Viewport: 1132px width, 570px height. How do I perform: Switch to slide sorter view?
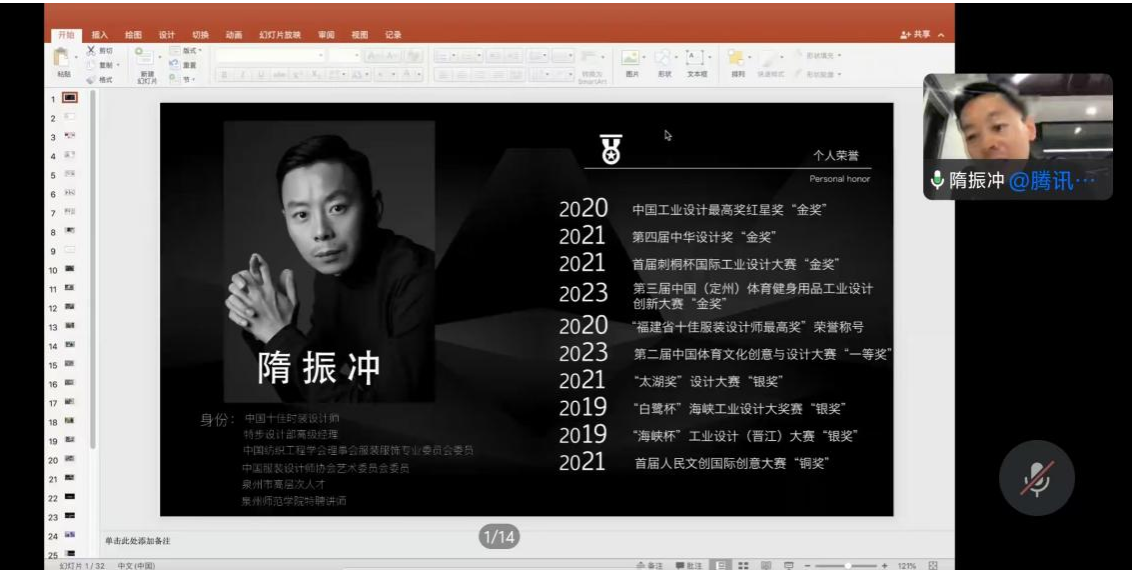point(743,565)
